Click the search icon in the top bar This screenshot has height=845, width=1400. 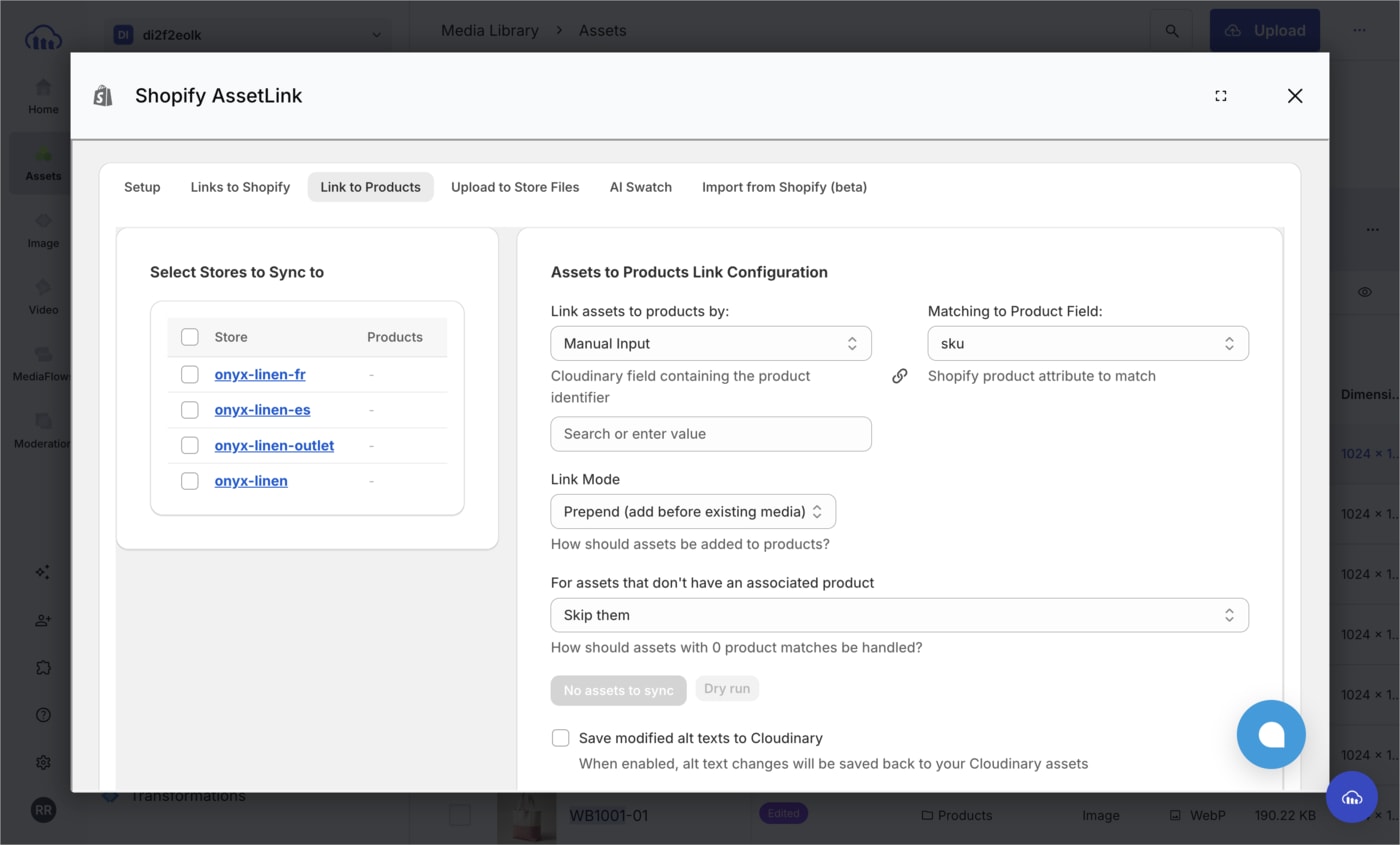(1171, 31)
